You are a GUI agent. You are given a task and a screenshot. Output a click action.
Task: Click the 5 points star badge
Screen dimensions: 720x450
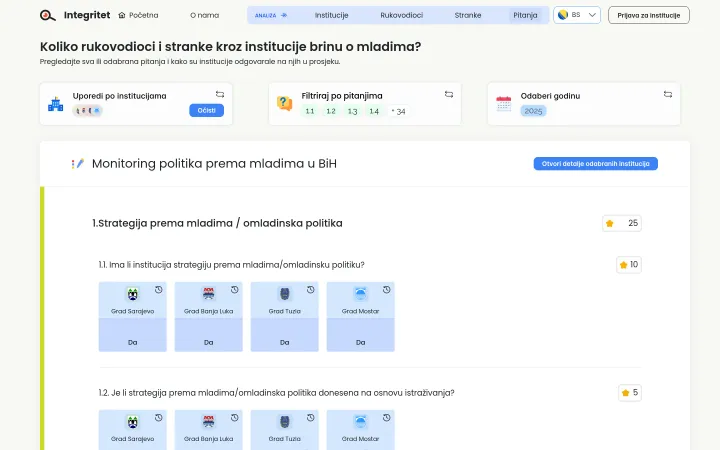click(x=630, y=393)
